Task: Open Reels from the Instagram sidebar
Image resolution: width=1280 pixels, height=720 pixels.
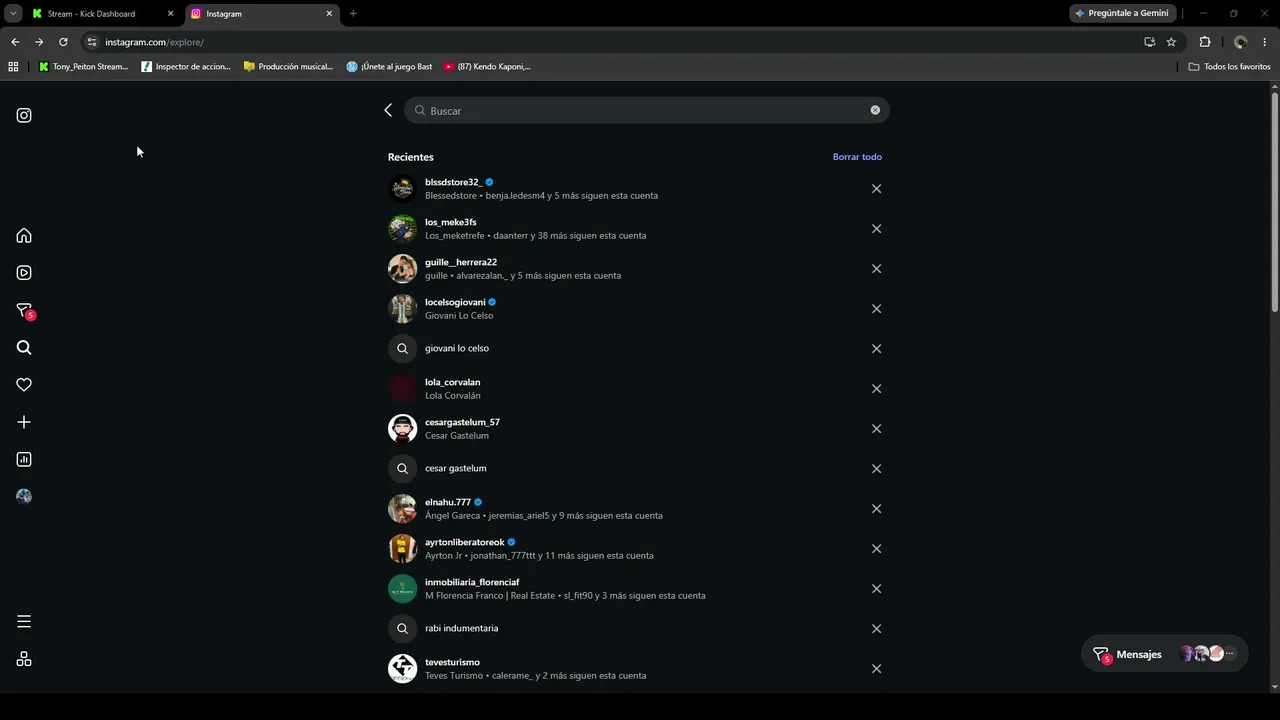Action: tap(24, 273)
